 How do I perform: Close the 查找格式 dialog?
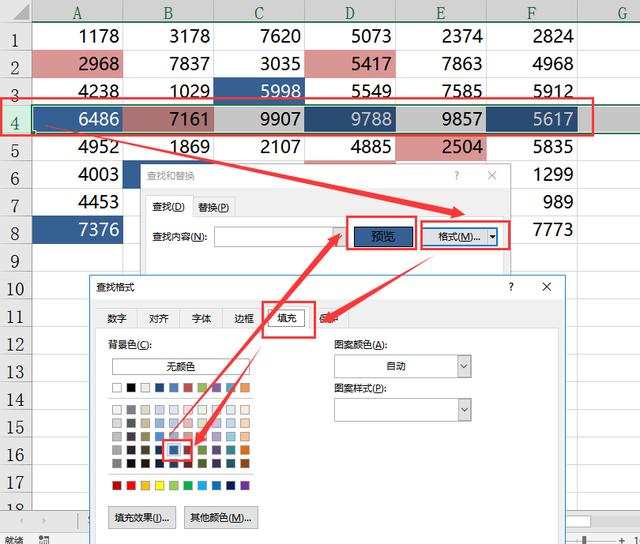click(547, 287)
